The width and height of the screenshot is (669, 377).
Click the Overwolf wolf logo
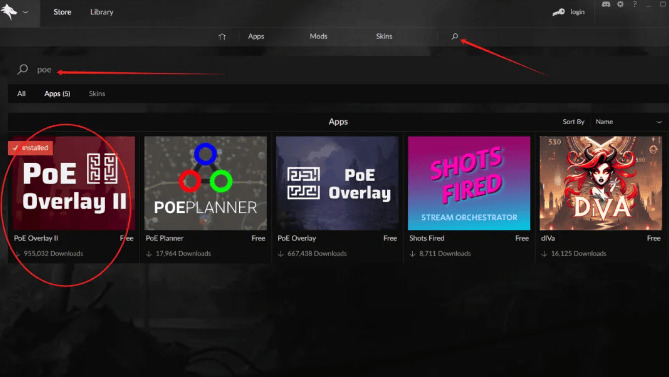9,12
